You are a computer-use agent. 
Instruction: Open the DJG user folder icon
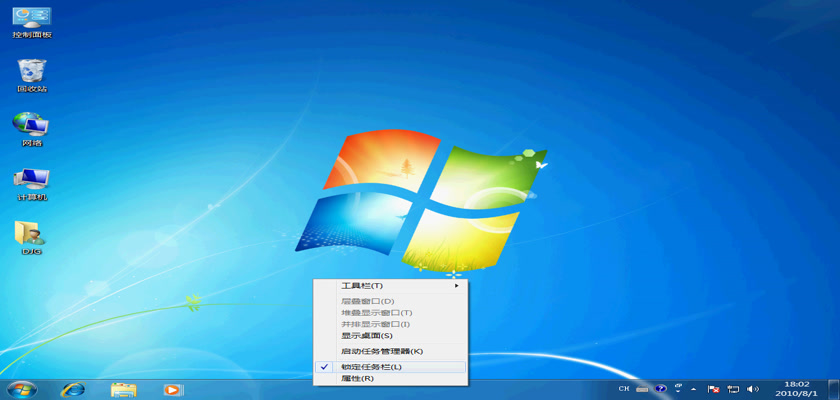(x=30, y=234)
